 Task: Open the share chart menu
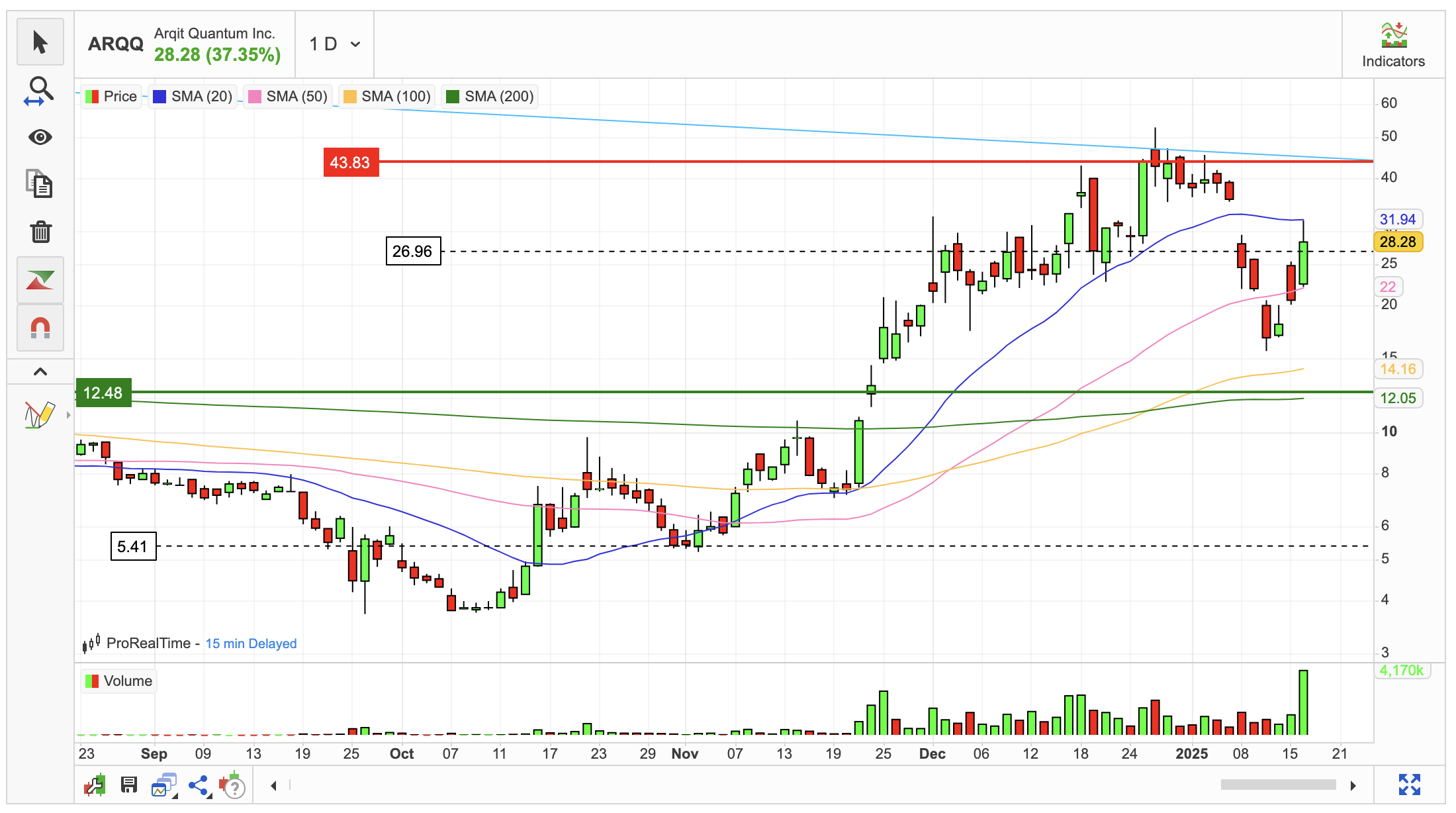pos(199,785)
